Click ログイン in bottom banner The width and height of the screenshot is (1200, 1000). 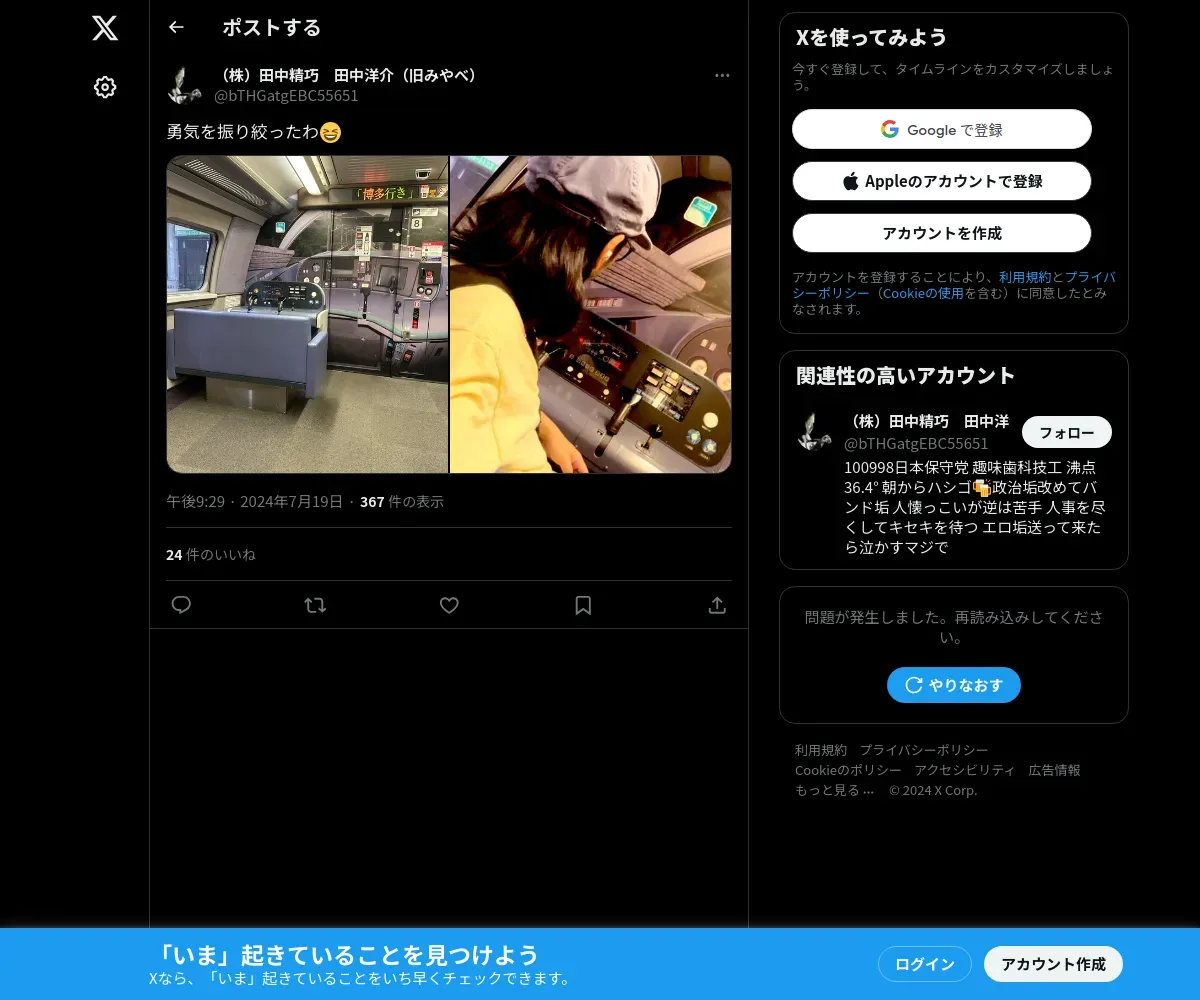pyautogui.click(x=925, y=964)
